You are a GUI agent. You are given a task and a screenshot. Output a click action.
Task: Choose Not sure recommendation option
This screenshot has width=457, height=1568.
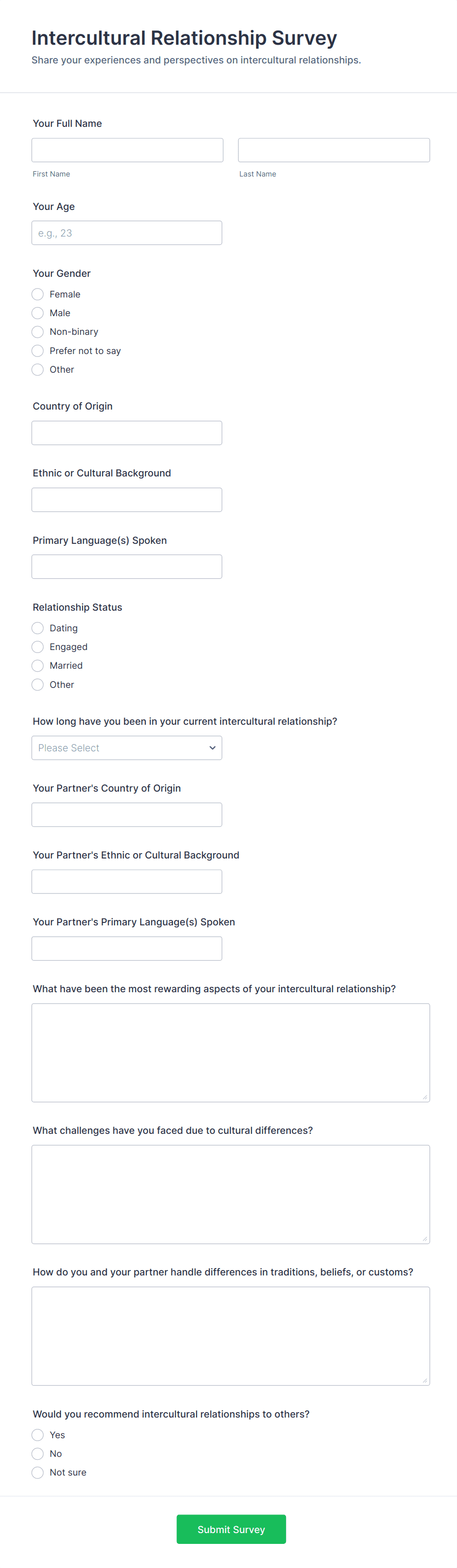[x=38, y=1473]
